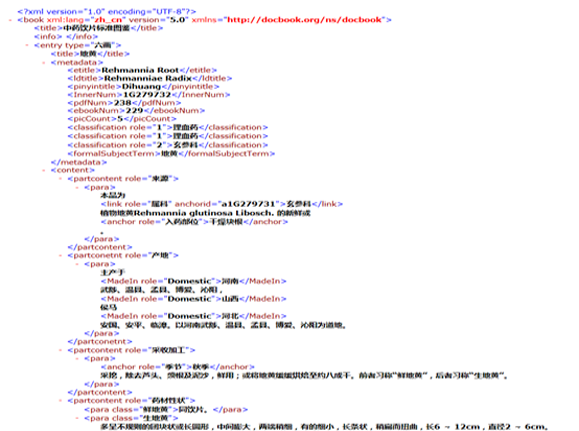Collapse the root book element
Viewport: 579px width, 431px height.
pos(10,20)
